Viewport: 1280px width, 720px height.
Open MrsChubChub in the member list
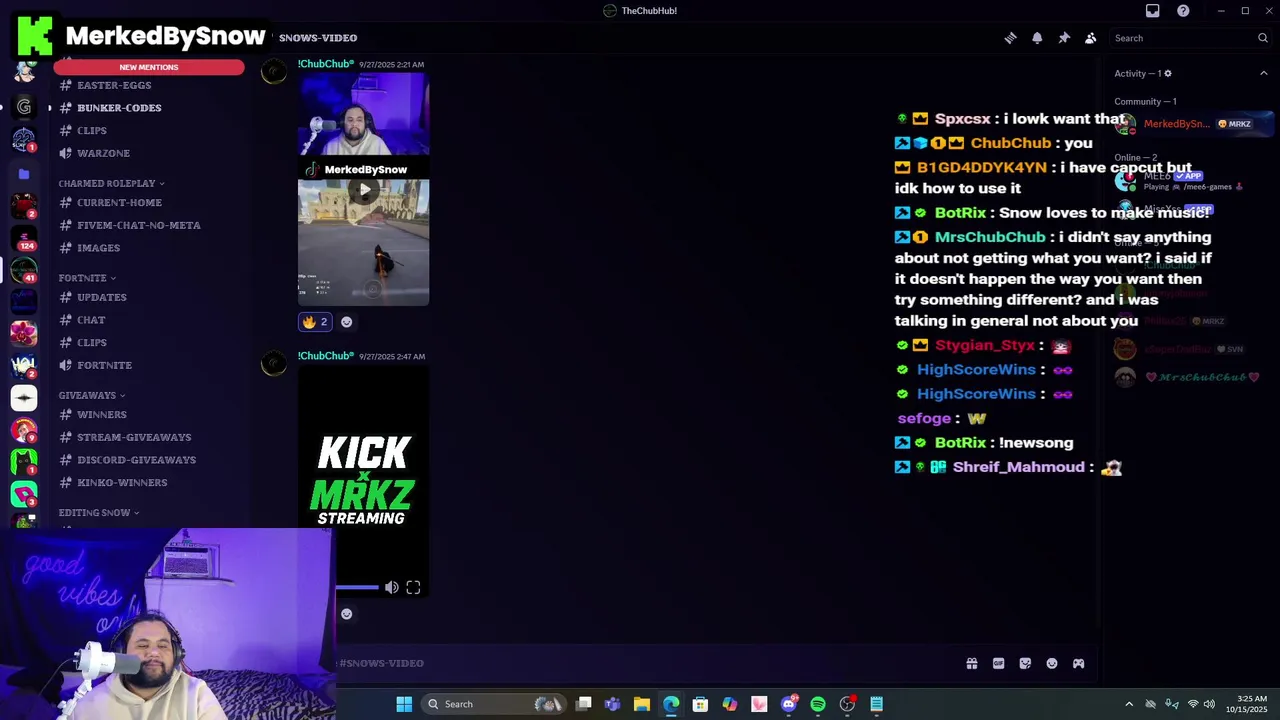1190,377
